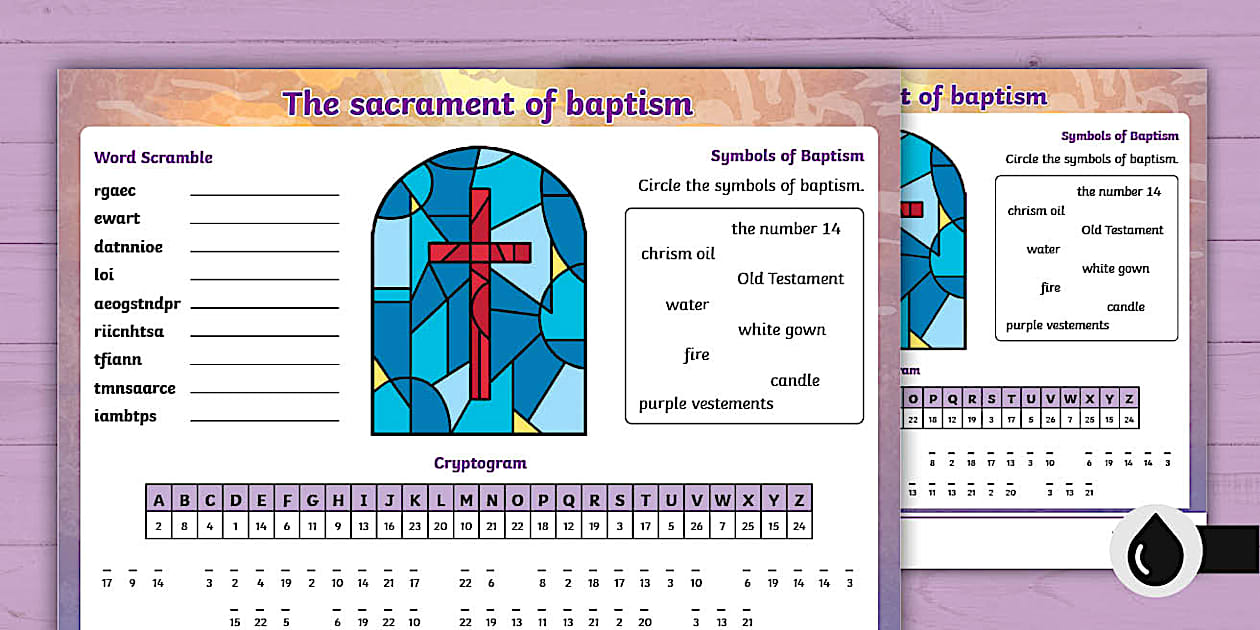This screenshot has height=630, width=1260.
Task: Click the Old Testament text option
Action: [x=791, y=278]
